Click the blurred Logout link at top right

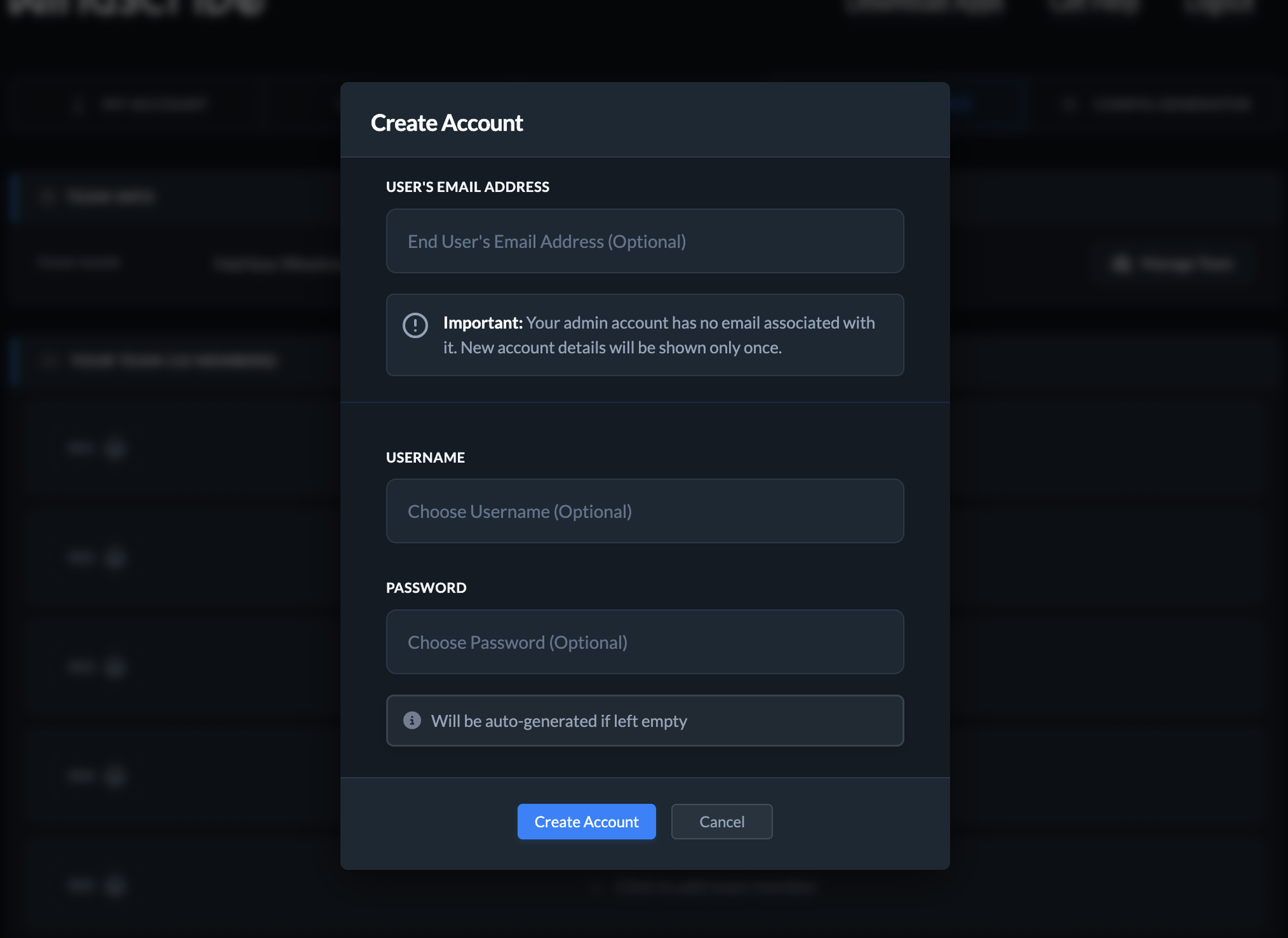click(x=1220, y=6)
